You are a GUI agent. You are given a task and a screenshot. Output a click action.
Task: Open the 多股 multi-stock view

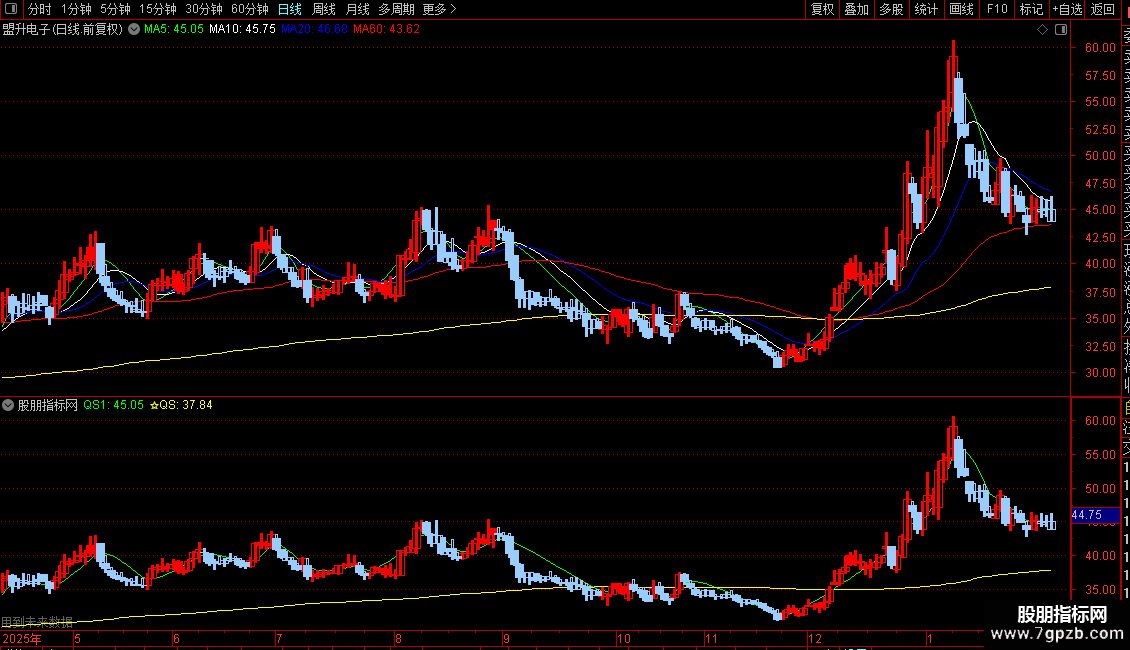pyautogui.click(x=891, y=9)
